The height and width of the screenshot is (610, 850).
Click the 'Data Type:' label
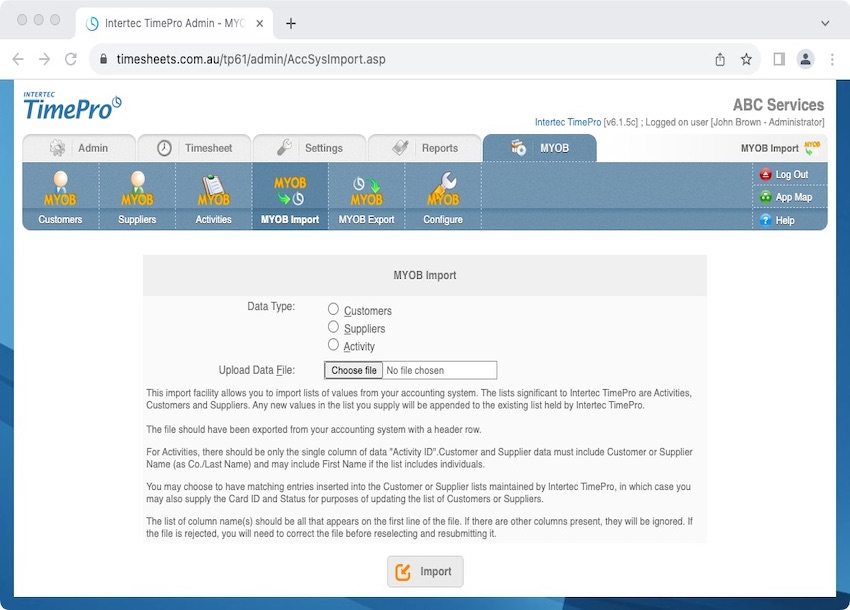pos(271,306)
